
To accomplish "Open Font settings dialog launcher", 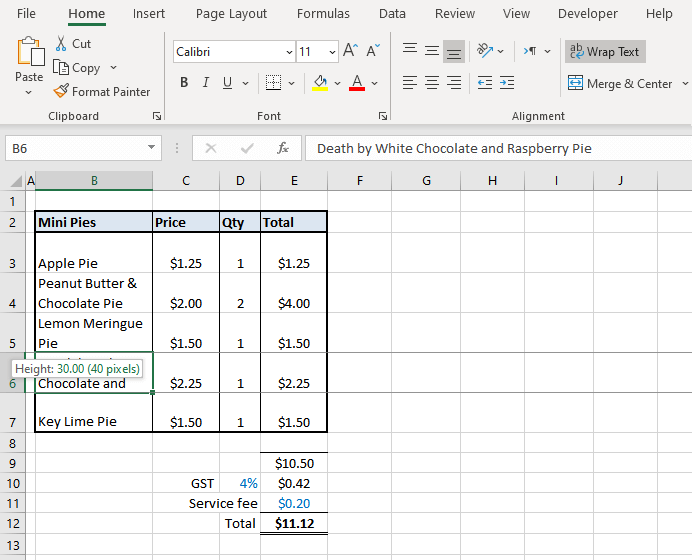I will (383, 116).
